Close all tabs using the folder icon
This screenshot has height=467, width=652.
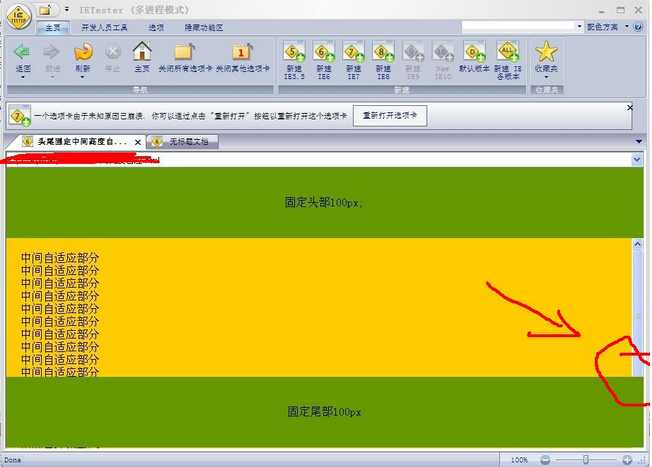[x=185, y=52]
